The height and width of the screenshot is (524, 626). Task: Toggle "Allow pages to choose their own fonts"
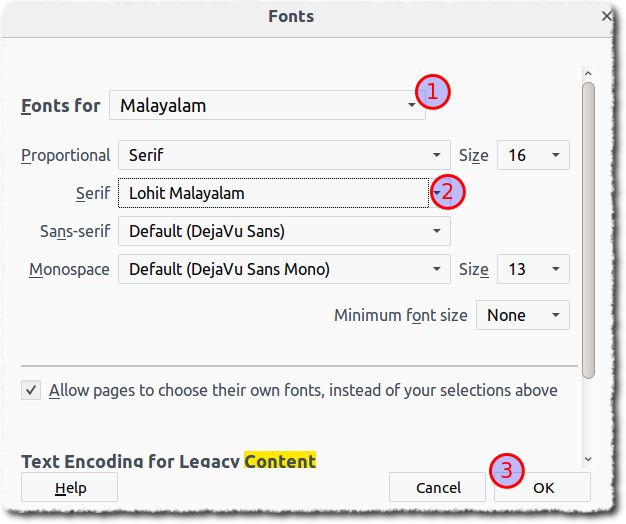(x=31, y=390)
